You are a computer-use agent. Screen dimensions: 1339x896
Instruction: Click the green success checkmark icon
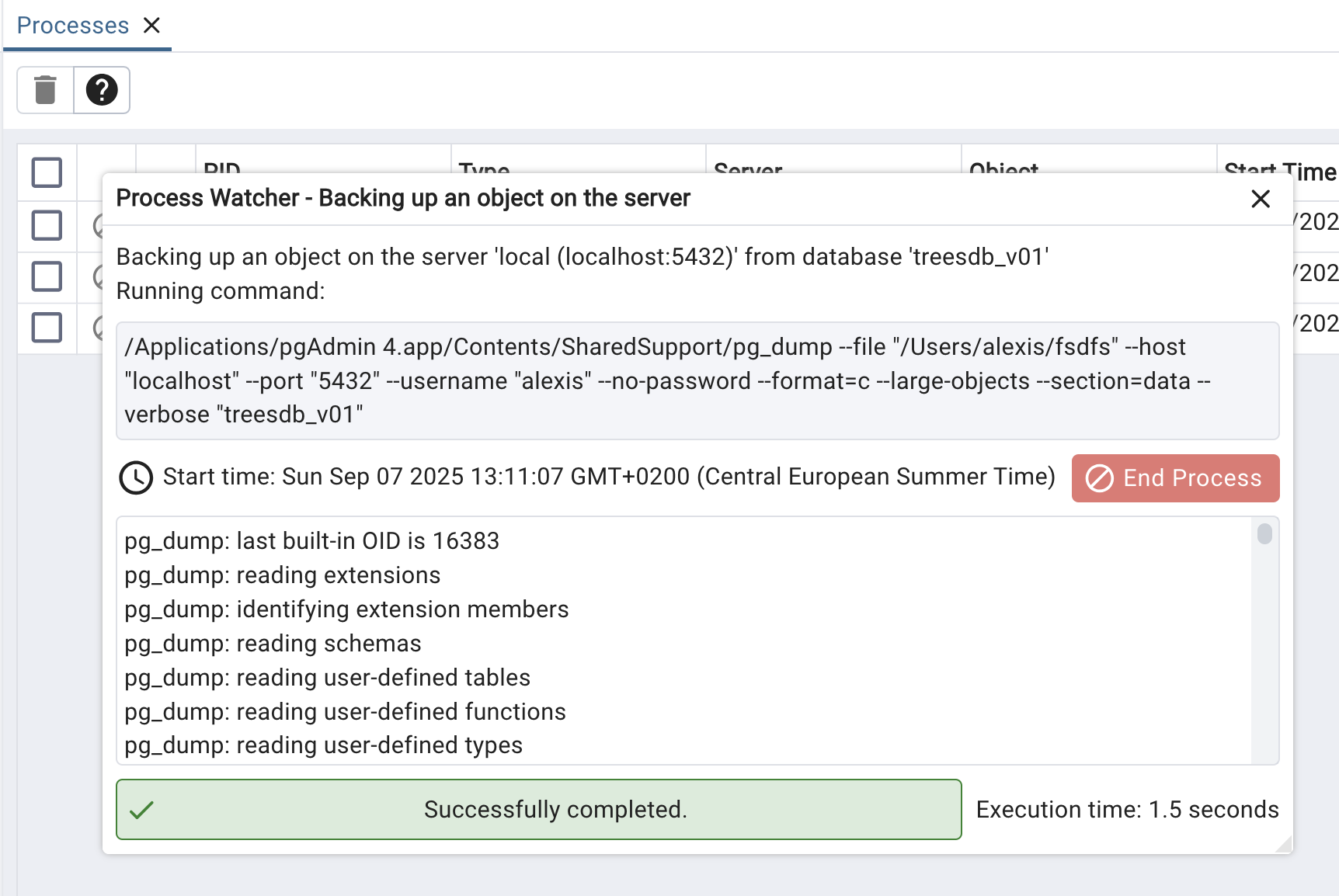(x=141, y=810)
